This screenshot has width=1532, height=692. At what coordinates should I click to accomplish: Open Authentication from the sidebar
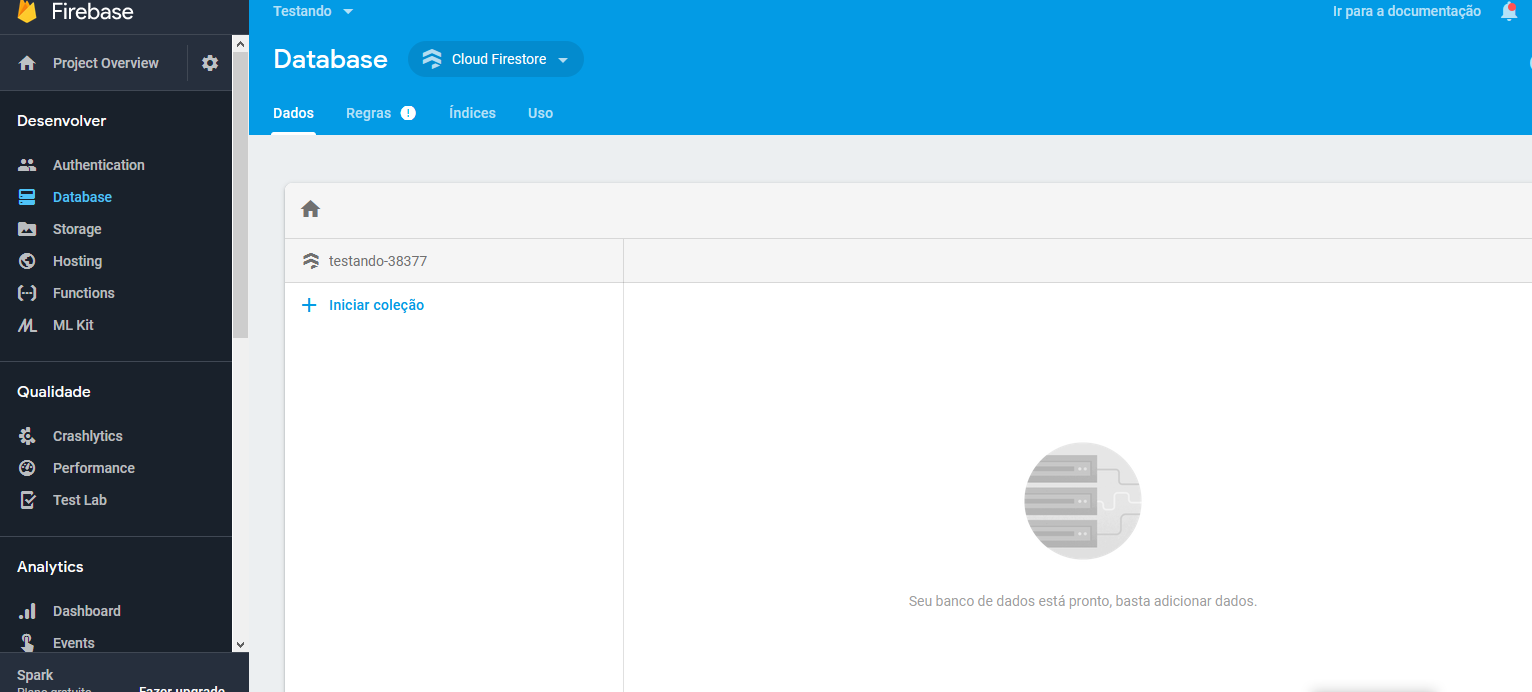(97, 164)
